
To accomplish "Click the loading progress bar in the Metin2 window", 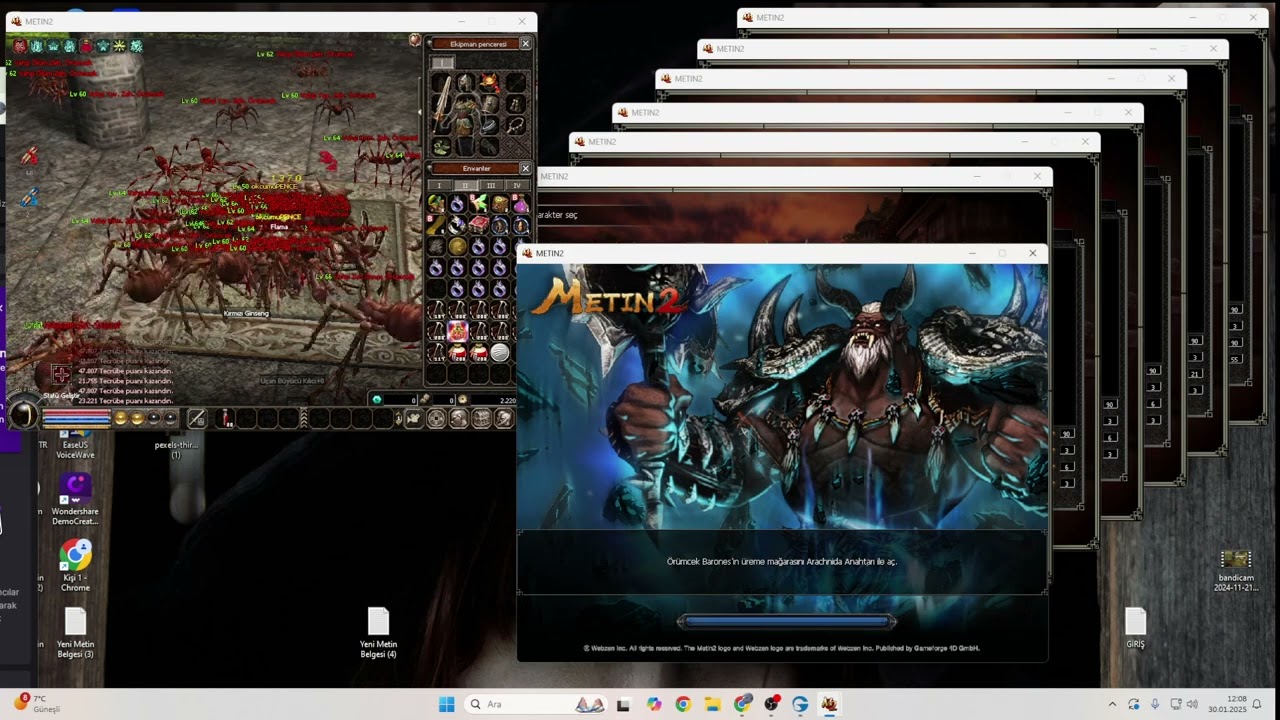I will point(786,621).
